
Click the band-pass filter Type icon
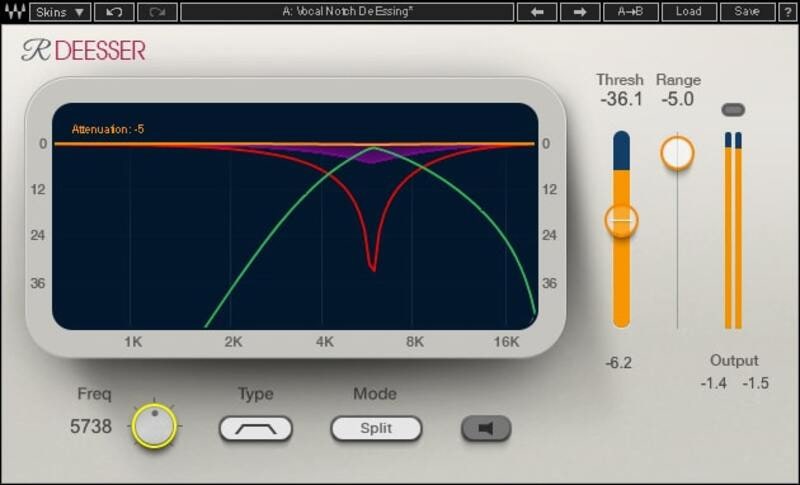pos(256,429)
